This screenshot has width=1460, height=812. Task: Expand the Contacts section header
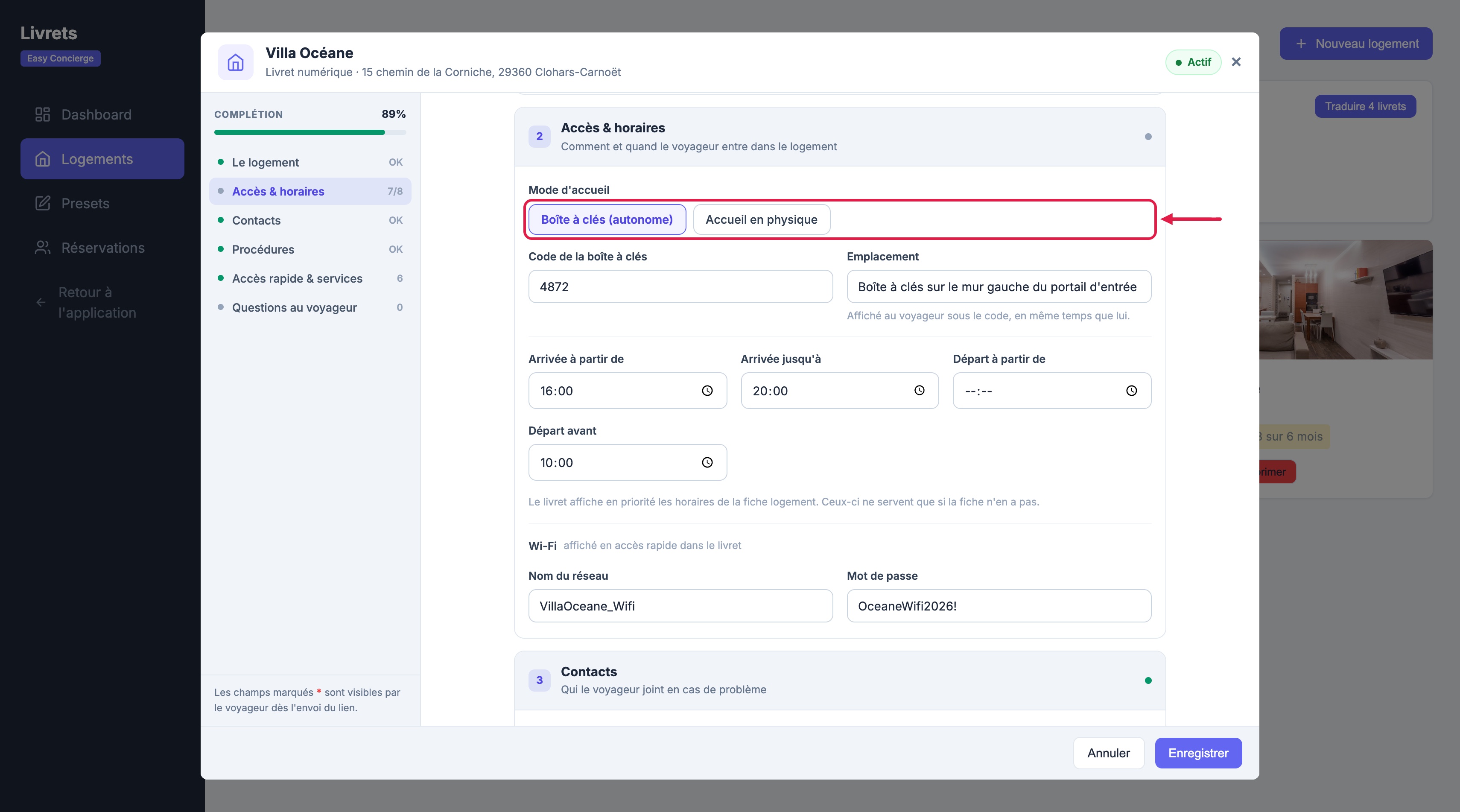(x=839, y=680)
